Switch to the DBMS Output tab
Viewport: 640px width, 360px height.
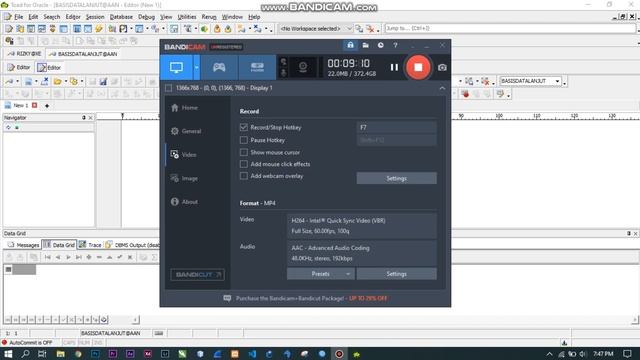(x=132, y=245)
